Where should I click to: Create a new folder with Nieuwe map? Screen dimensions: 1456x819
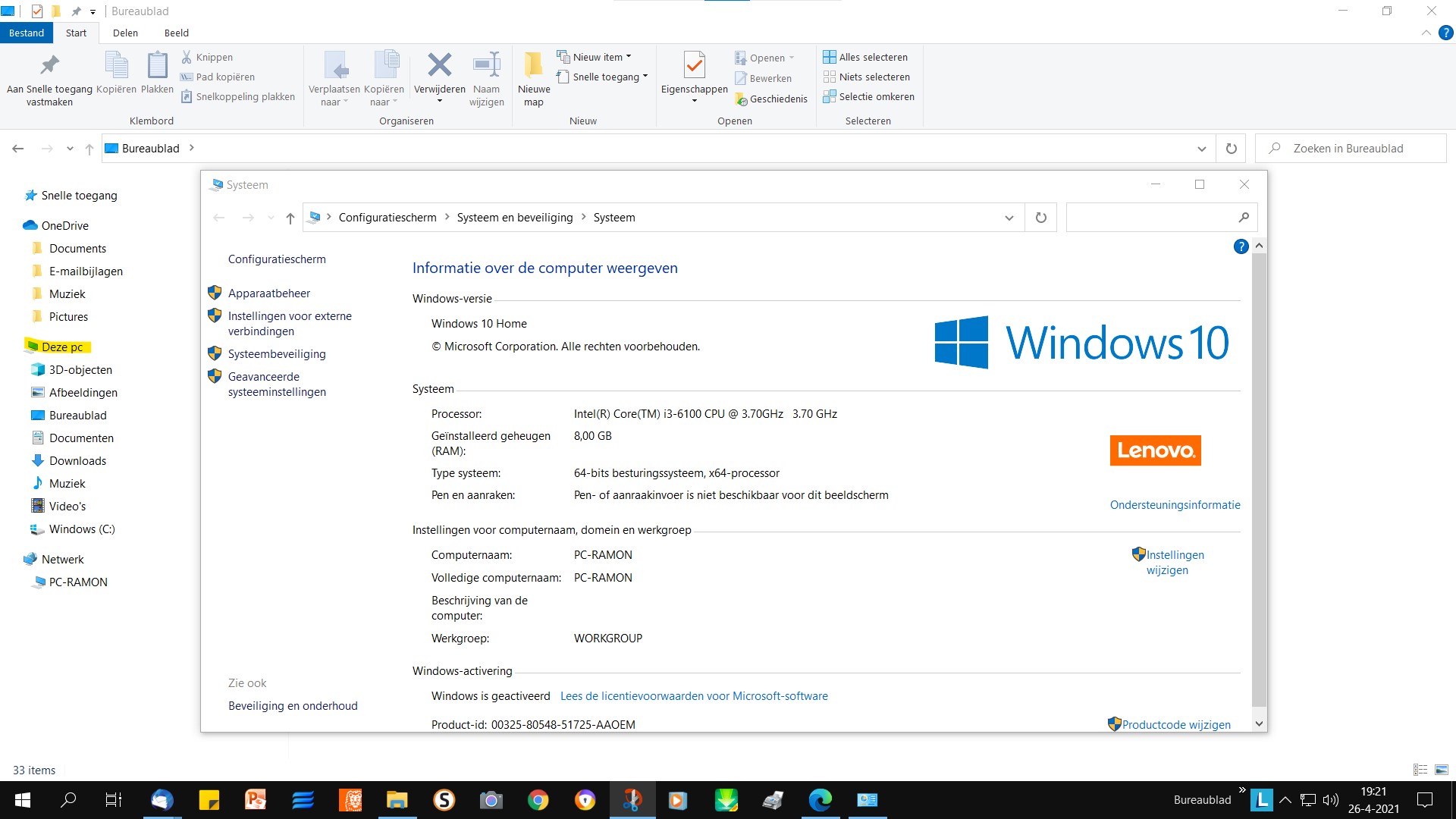tap(534, 79)
